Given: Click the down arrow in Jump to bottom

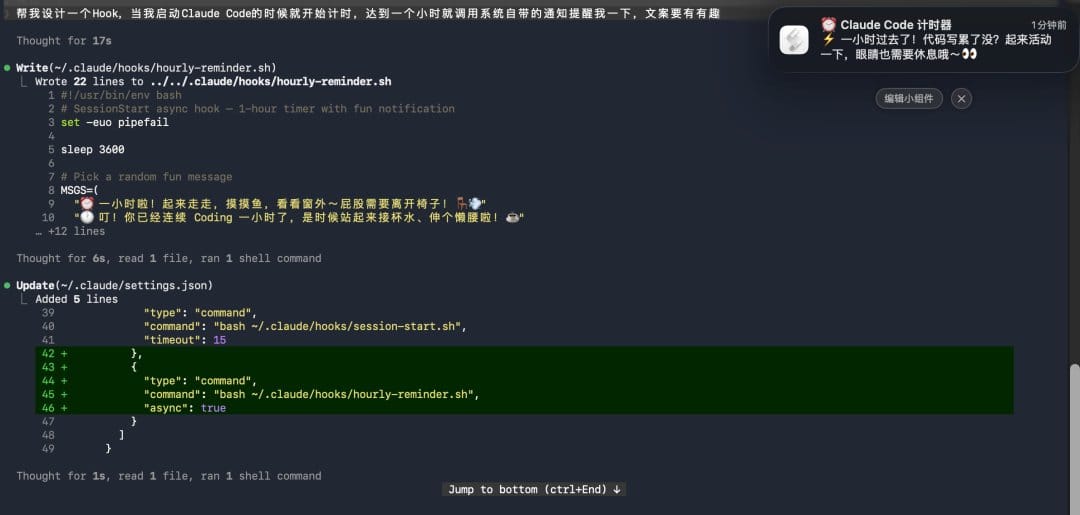Looking at the screenshot, I should [616, 490].
